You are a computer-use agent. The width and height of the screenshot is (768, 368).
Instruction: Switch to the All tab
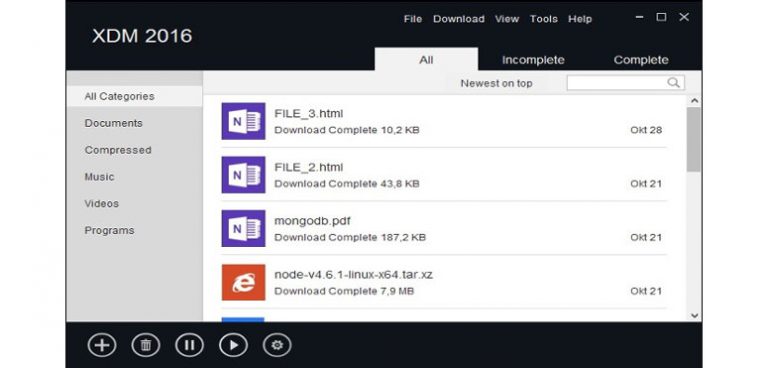[x=426, y=59]
